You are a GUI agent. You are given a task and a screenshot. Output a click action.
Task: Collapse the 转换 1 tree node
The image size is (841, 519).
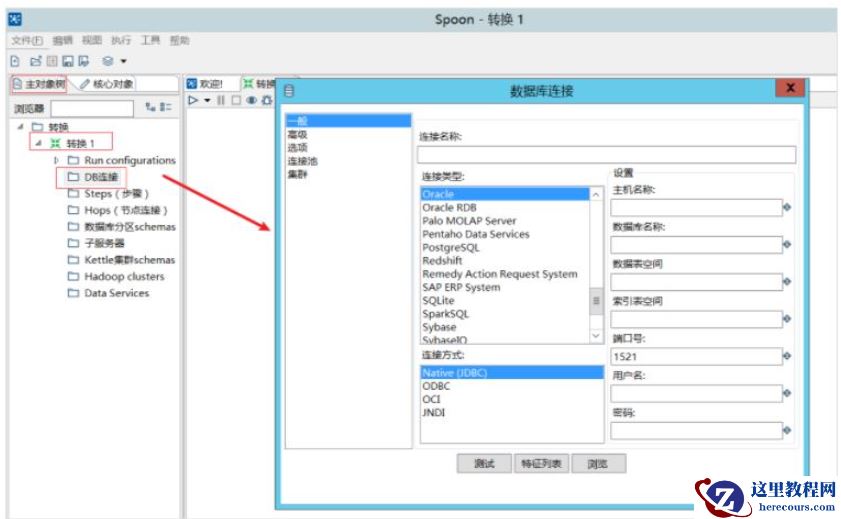pyautogui.click(x=38, y=143)
